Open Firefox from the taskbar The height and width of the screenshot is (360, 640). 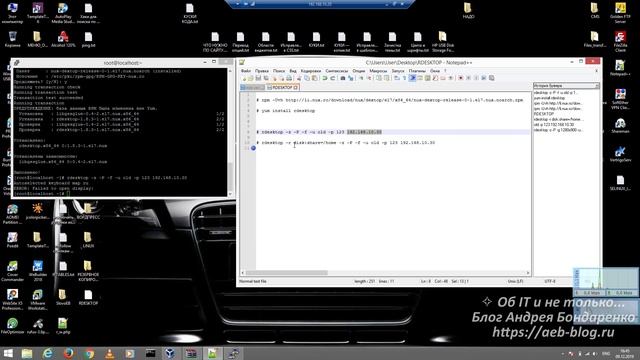pos(69,353)
